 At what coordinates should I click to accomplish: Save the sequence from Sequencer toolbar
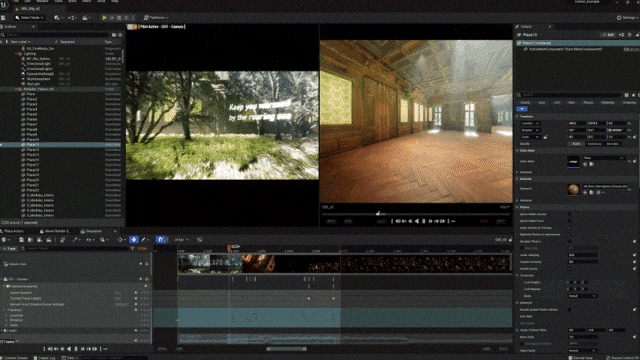tap(21, 240)
